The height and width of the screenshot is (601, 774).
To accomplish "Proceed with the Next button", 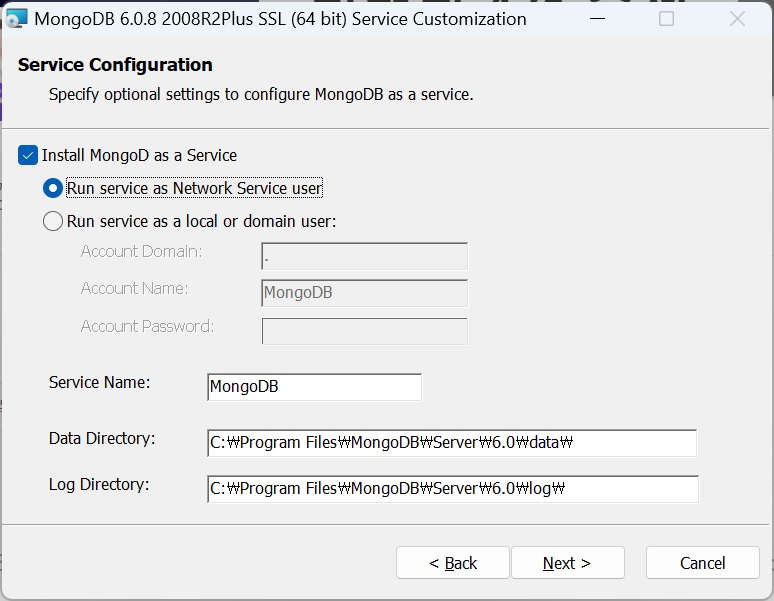I will point(568,563).
